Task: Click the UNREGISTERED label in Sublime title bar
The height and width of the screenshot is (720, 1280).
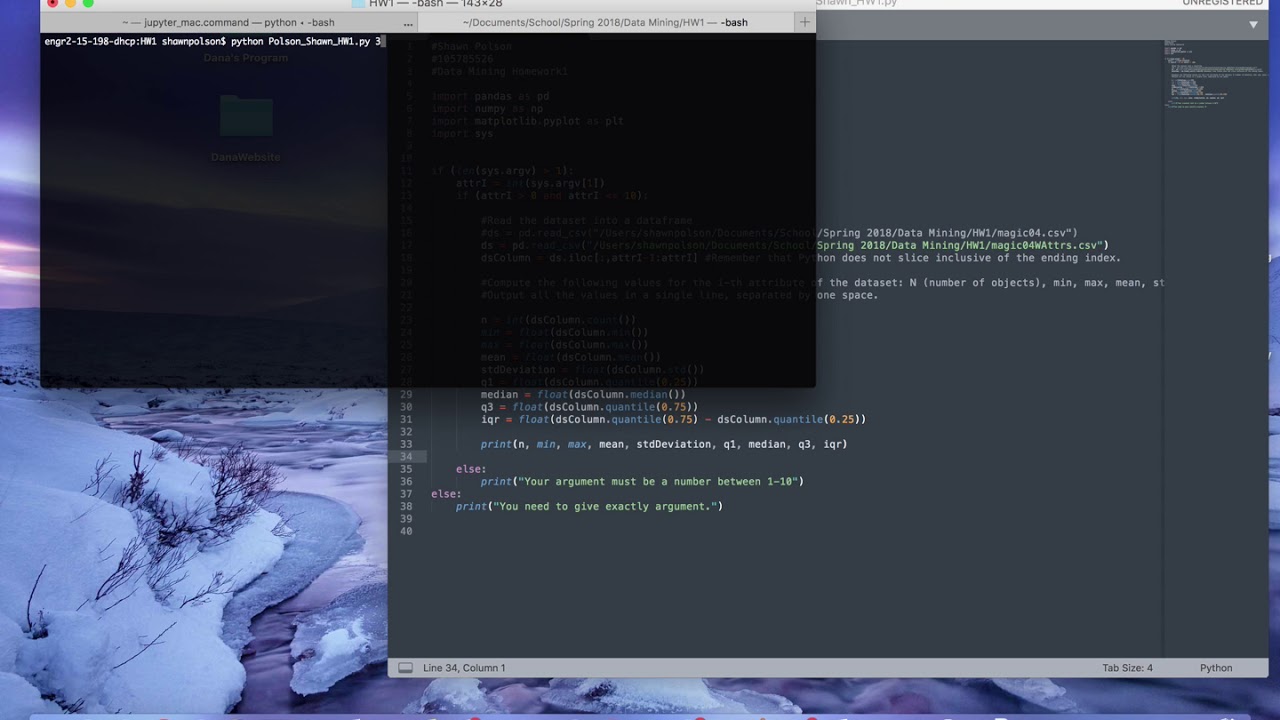Action: point(1222,3)
